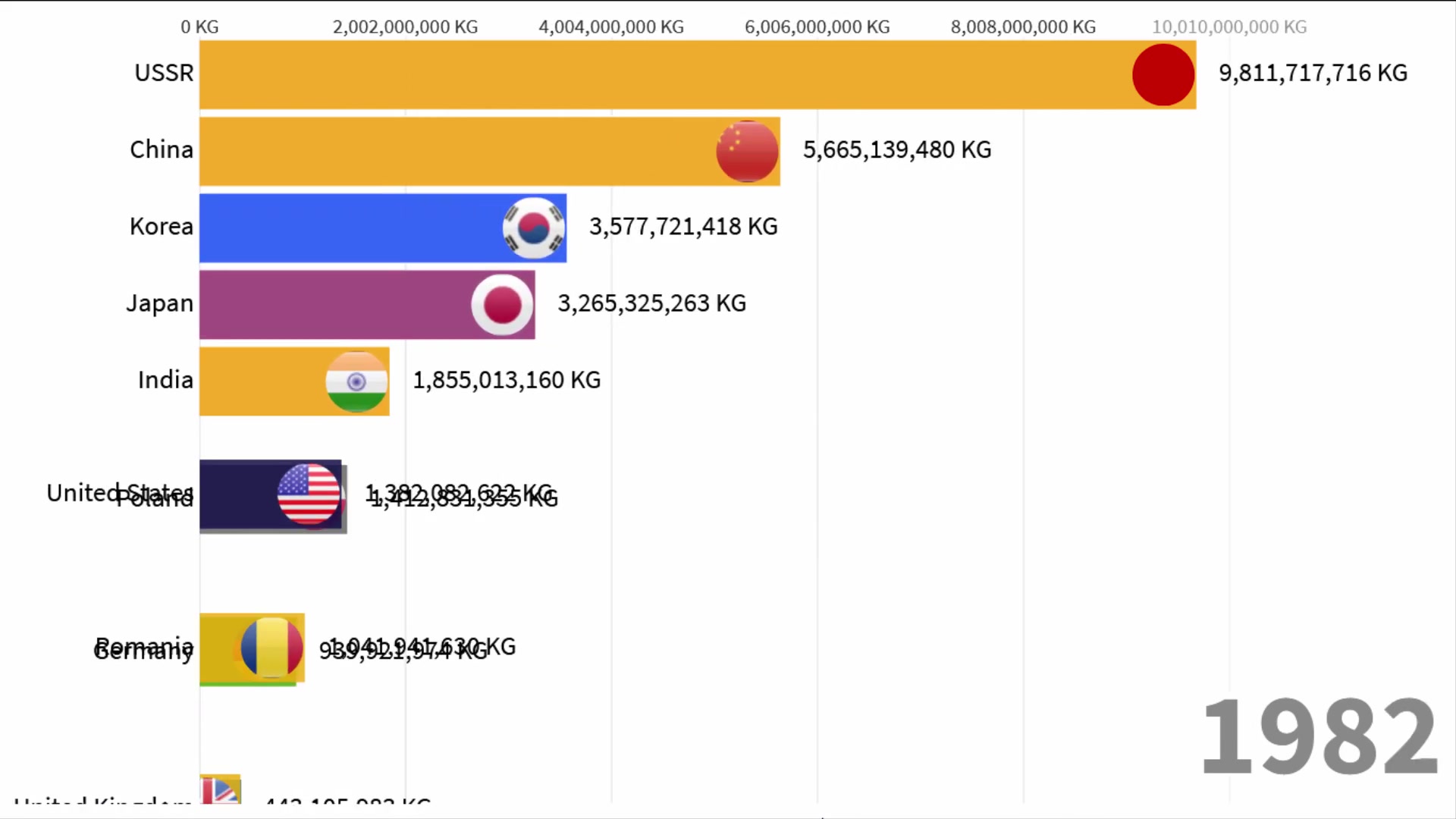Click the Korea blue bar

pyautogui.click(x=383, y=227)
